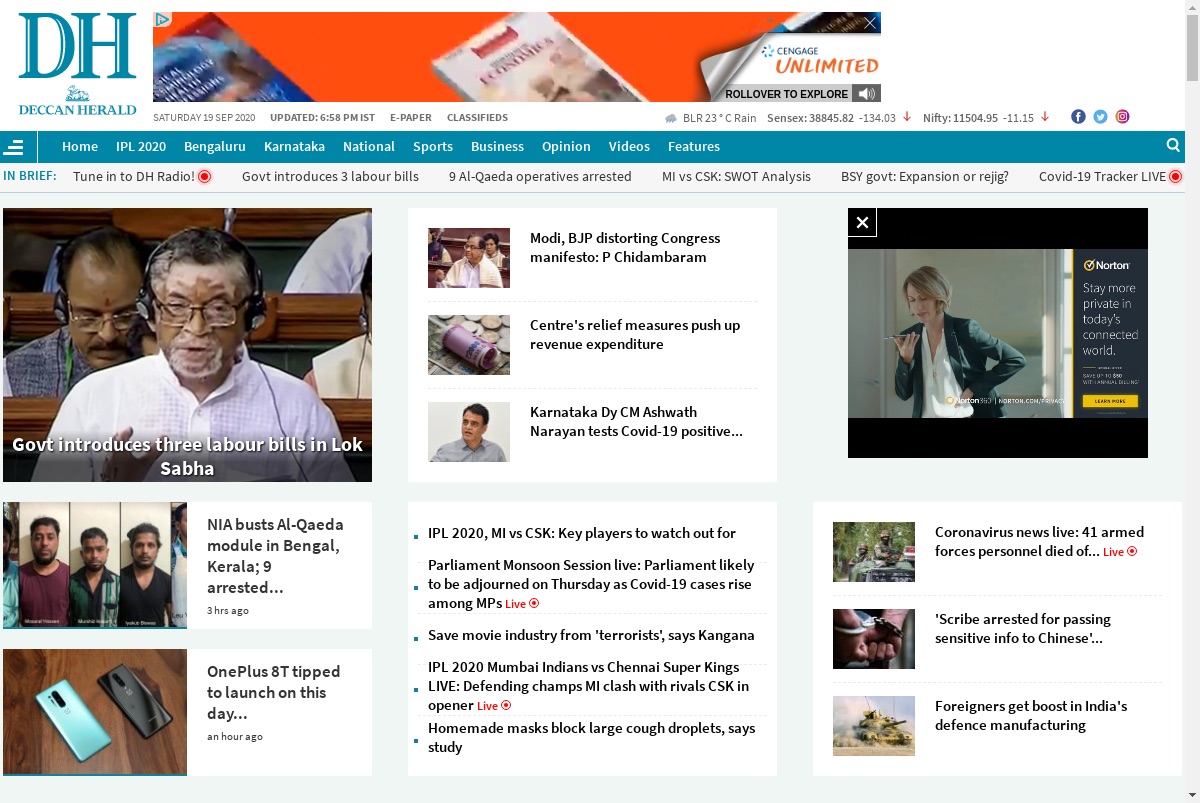Image resolution: width=1200 pixels, height=803 pixels.
Task: Open 'Govt introduces 3 labour bills' brief
Action: 330,176
